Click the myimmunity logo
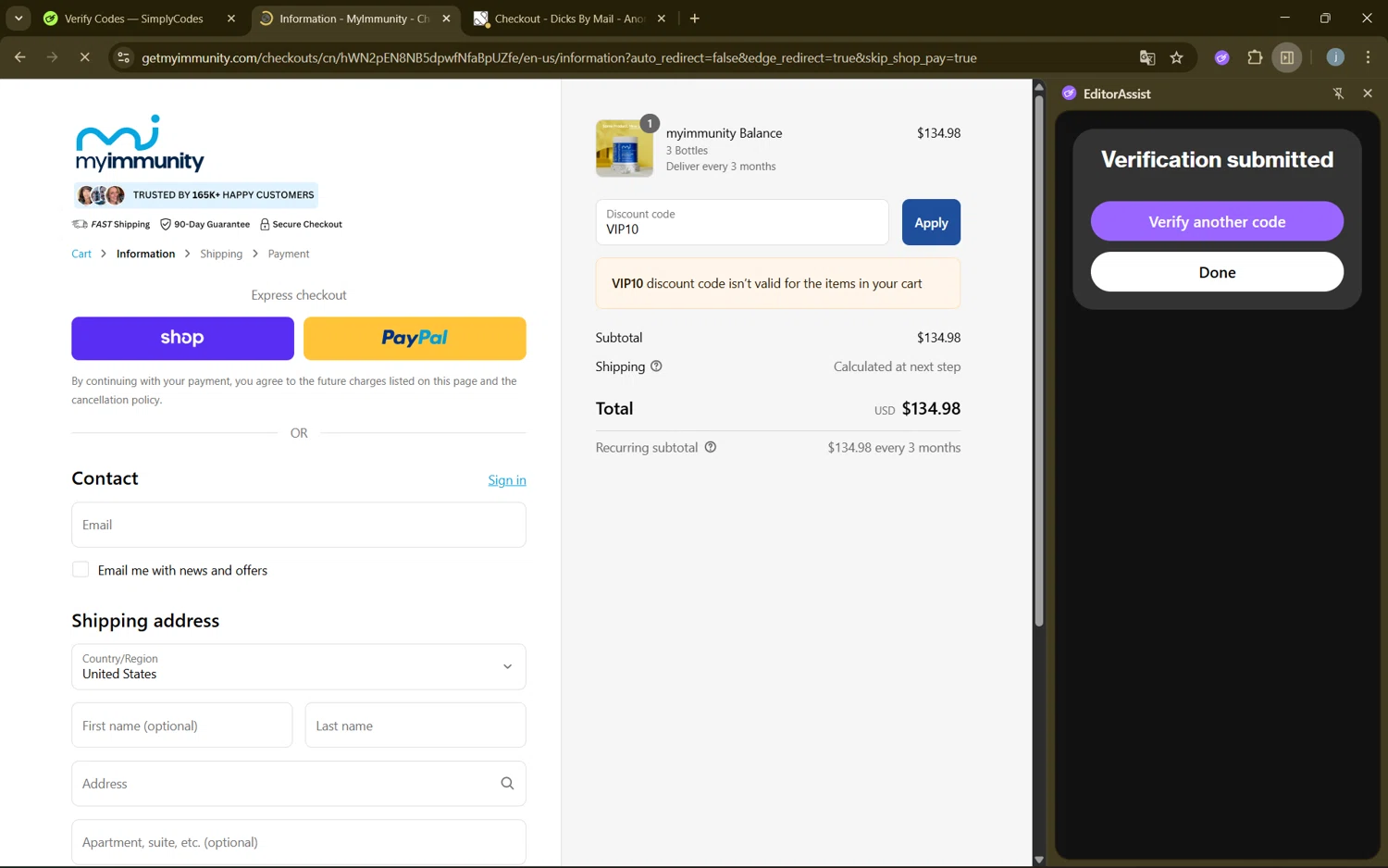Screen dimensions: 1388x868 (140, 143)
